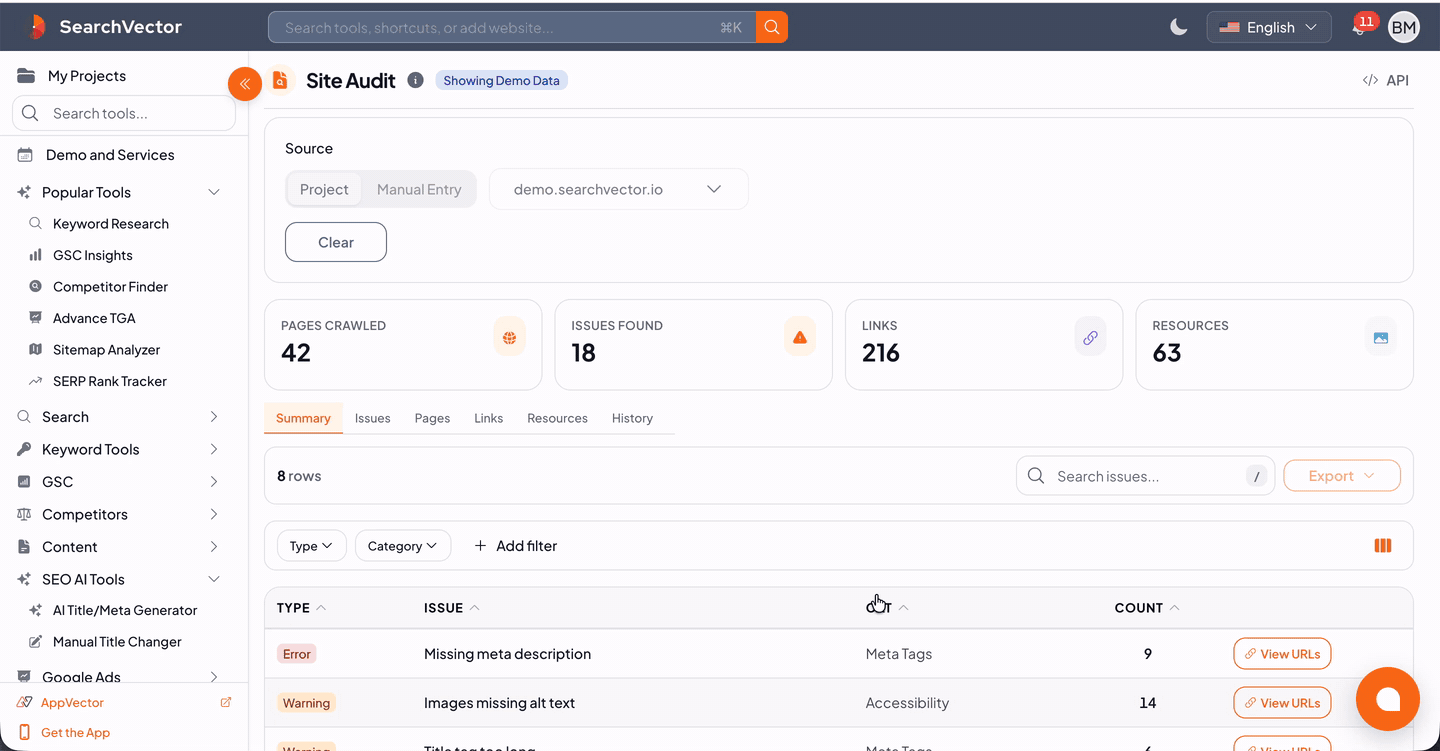Screen dimensions: 1440x751
Task: Switch to the History tab
Action: (x=632, y=418)
